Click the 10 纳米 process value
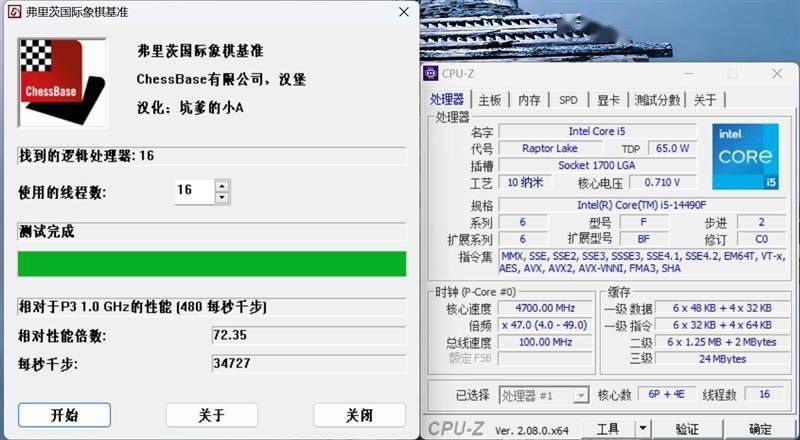 (x=525, y=182)
